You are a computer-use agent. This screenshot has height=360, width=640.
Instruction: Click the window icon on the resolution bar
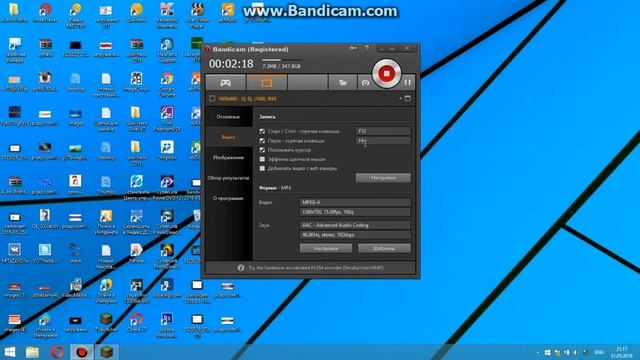coord(407,98)
